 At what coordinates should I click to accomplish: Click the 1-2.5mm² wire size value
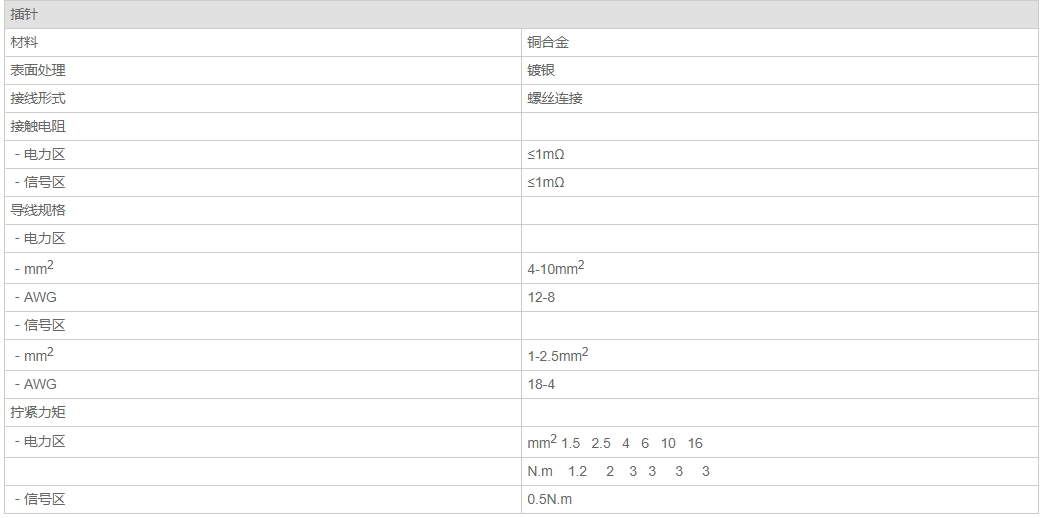[x=557, y=356]
